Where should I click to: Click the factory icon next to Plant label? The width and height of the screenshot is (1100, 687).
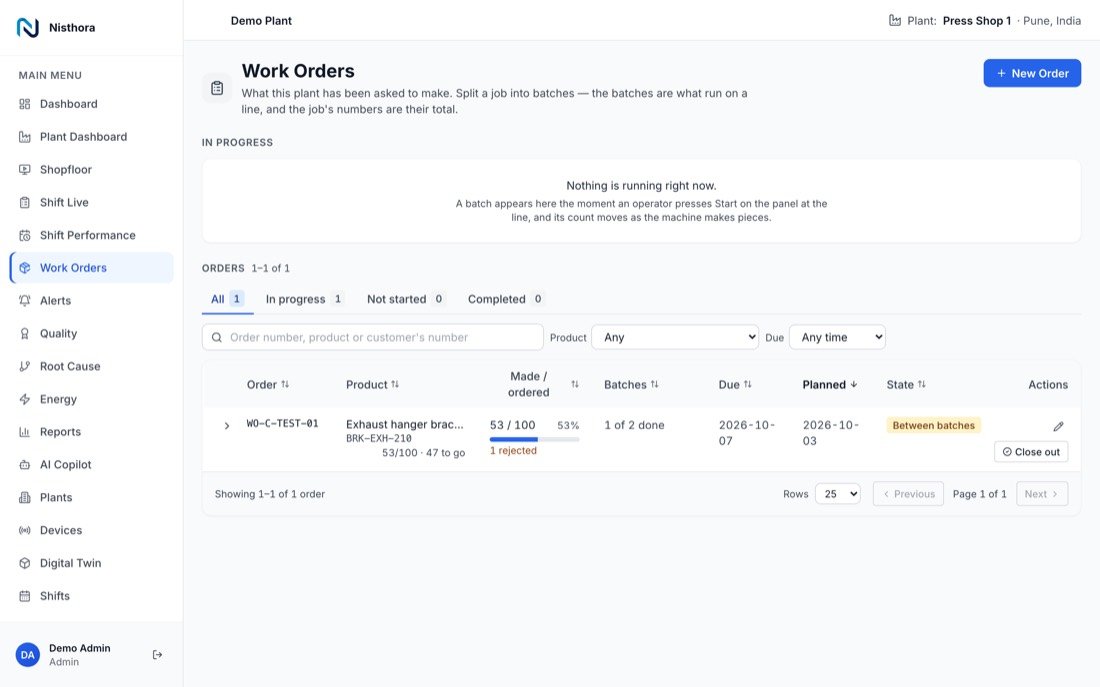pyautogui.click(x=894, y=20)
